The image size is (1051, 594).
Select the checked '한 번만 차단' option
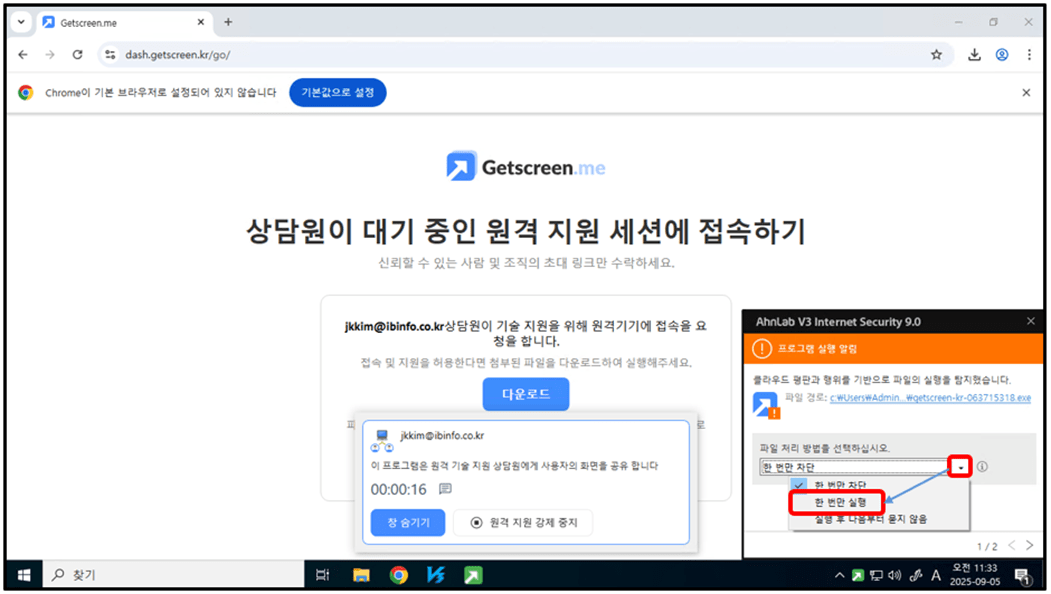pyautogui.click(x=839, y=485)
